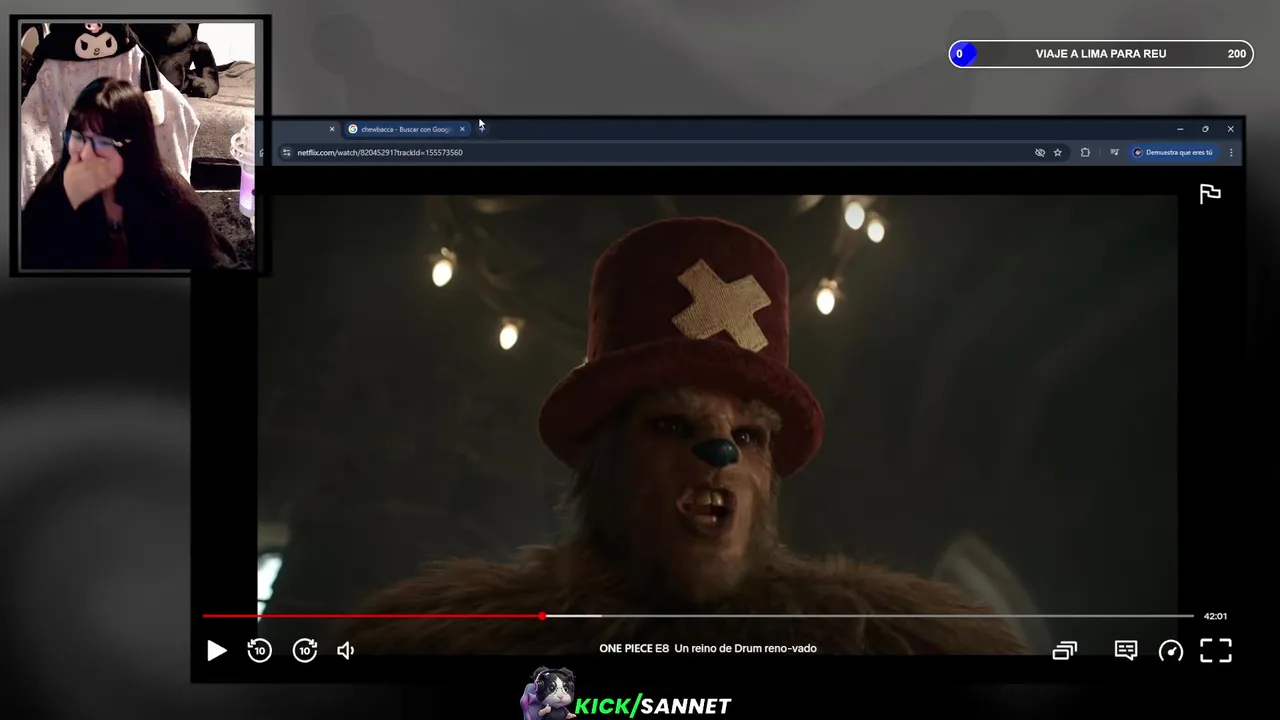The height and width of the screenshot is (720, 1280).
Task: Click the crossed-out eye icon in address bar
Action: click(x=1040, y=153)
